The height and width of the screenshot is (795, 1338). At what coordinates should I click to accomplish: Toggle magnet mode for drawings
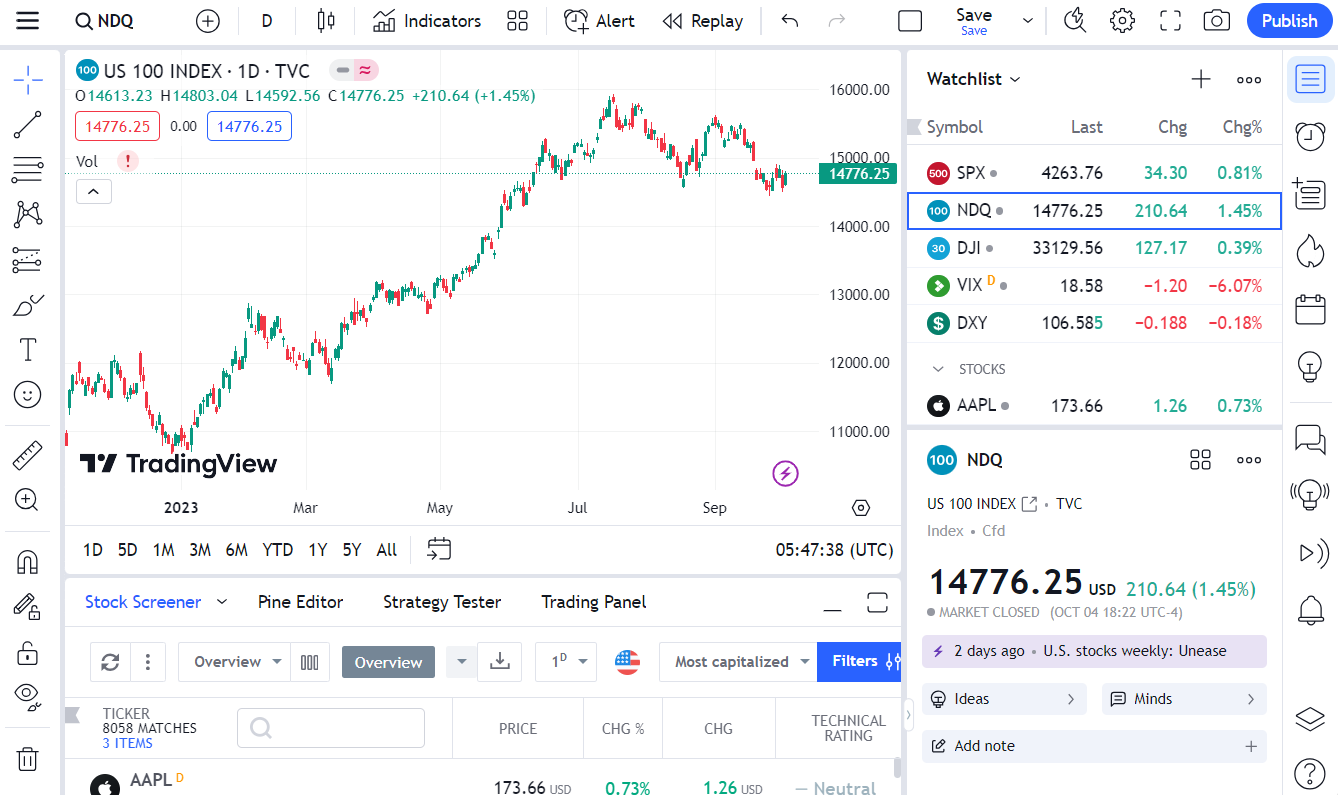pyautogui.click(x=28, y=562)
